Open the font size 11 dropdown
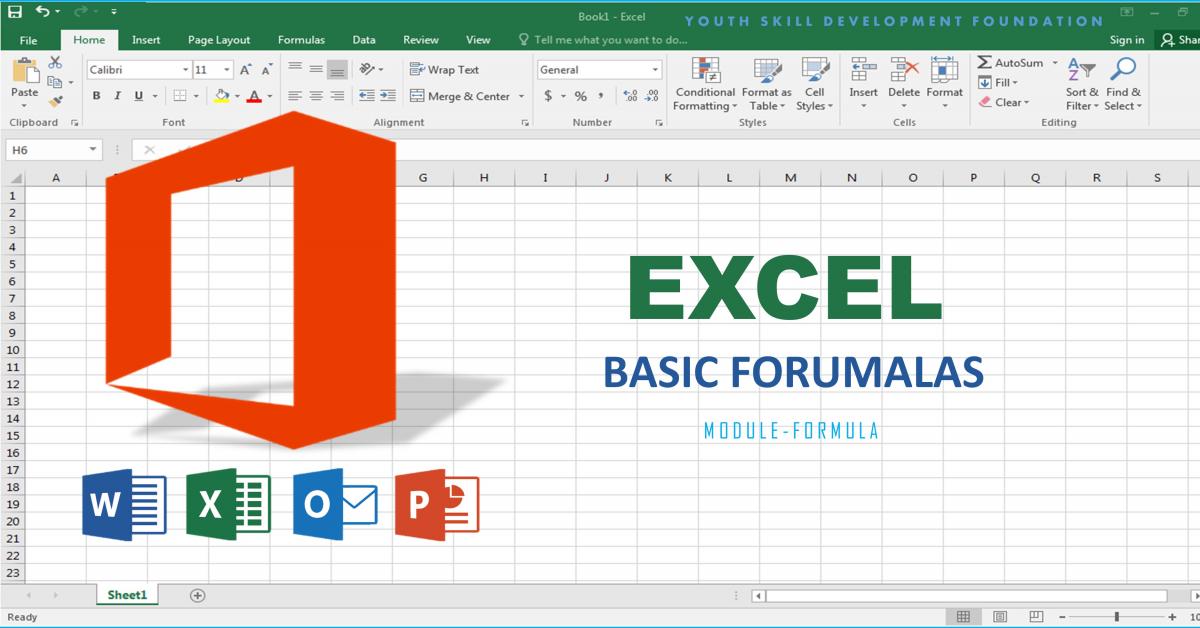1200x628 pixels. click(x=228, y=70)
